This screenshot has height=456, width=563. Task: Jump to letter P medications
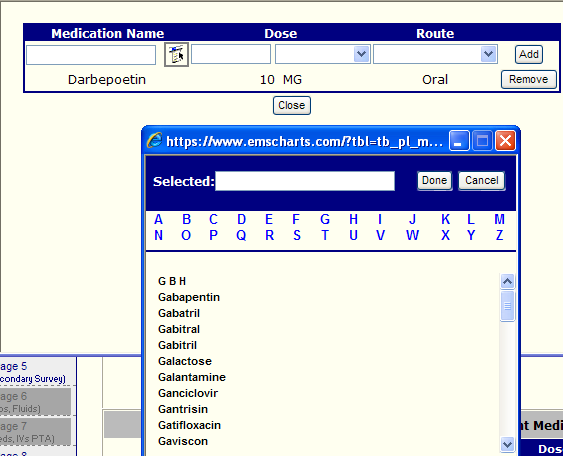(213, 236)
